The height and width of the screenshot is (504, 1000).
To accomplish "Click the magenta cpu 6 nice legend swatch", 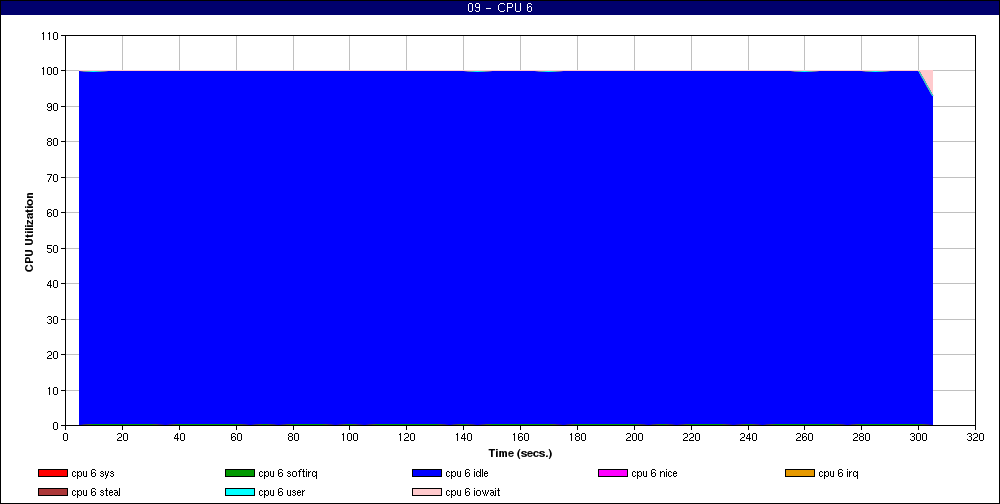I will [x=613, y=473].
